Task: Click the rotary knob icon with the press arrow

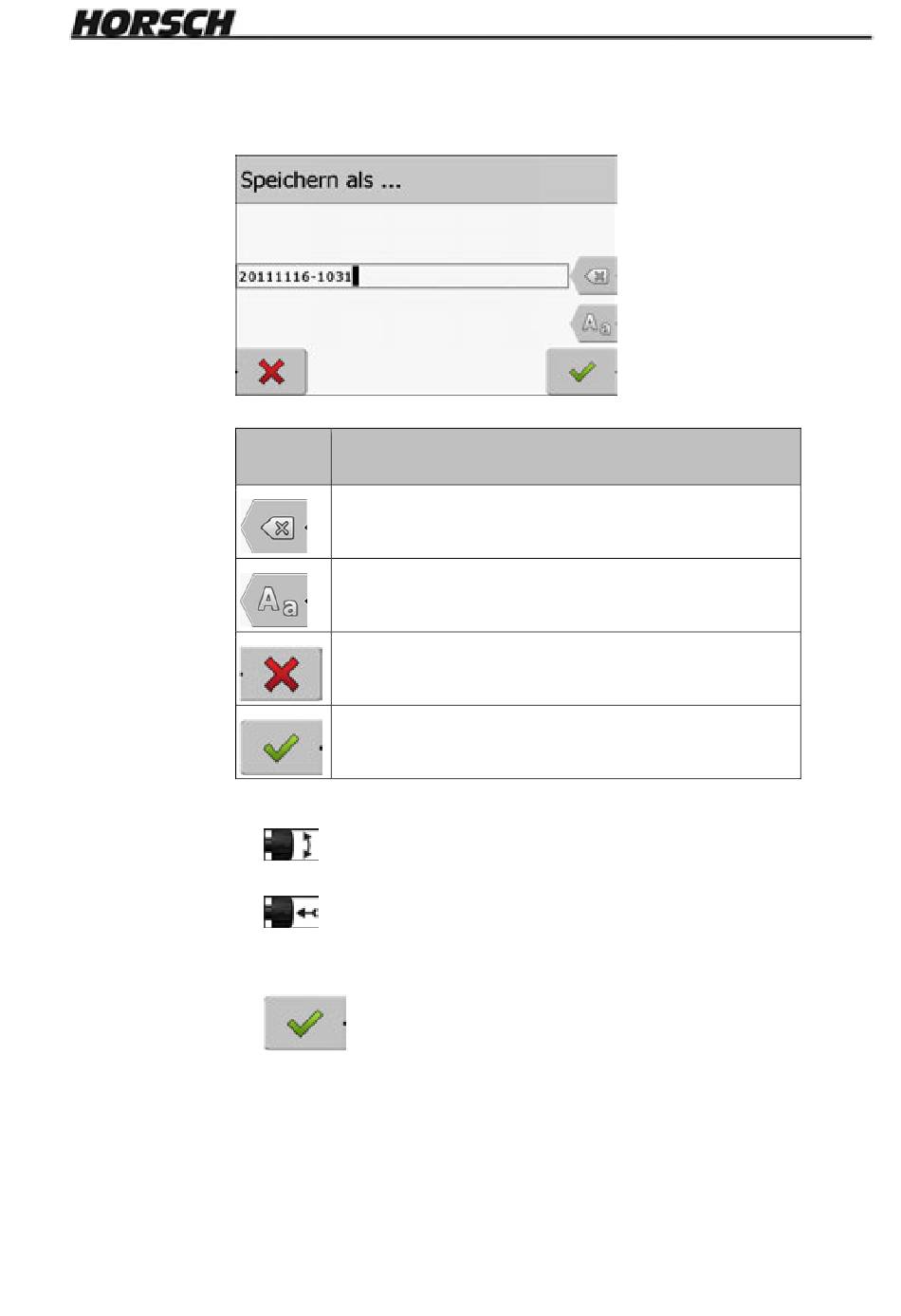Action: [291, 912]
